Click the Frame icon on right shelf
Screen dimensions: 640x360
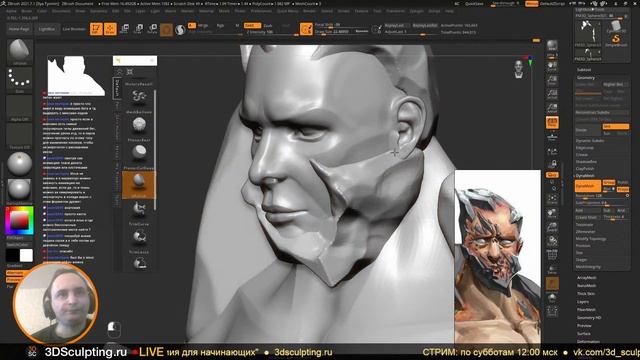point(552,199)
